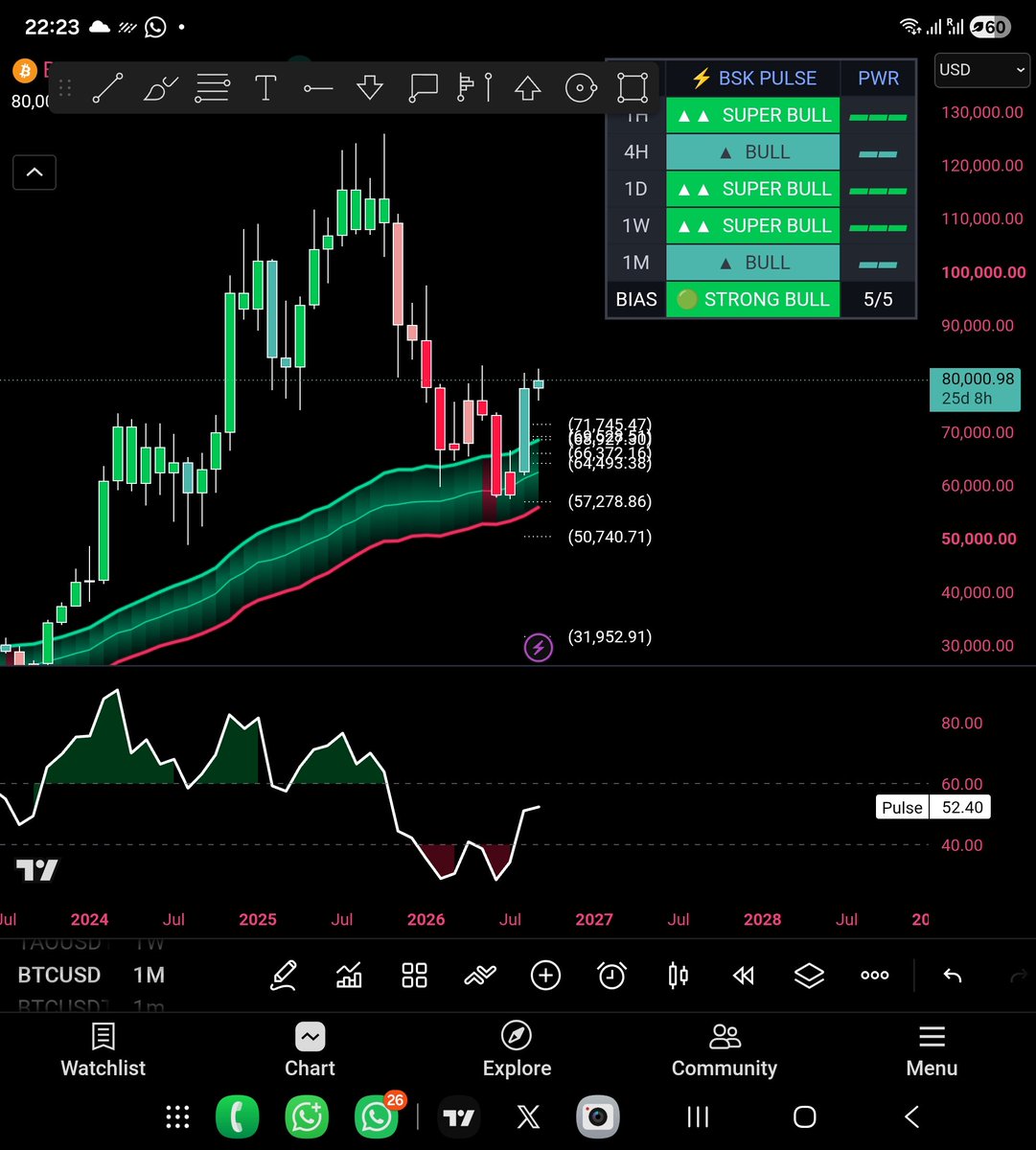The height and width of the screenshot is (1150, 1036).
Task: Tap the purple lightning event marker
Action: 539,649
